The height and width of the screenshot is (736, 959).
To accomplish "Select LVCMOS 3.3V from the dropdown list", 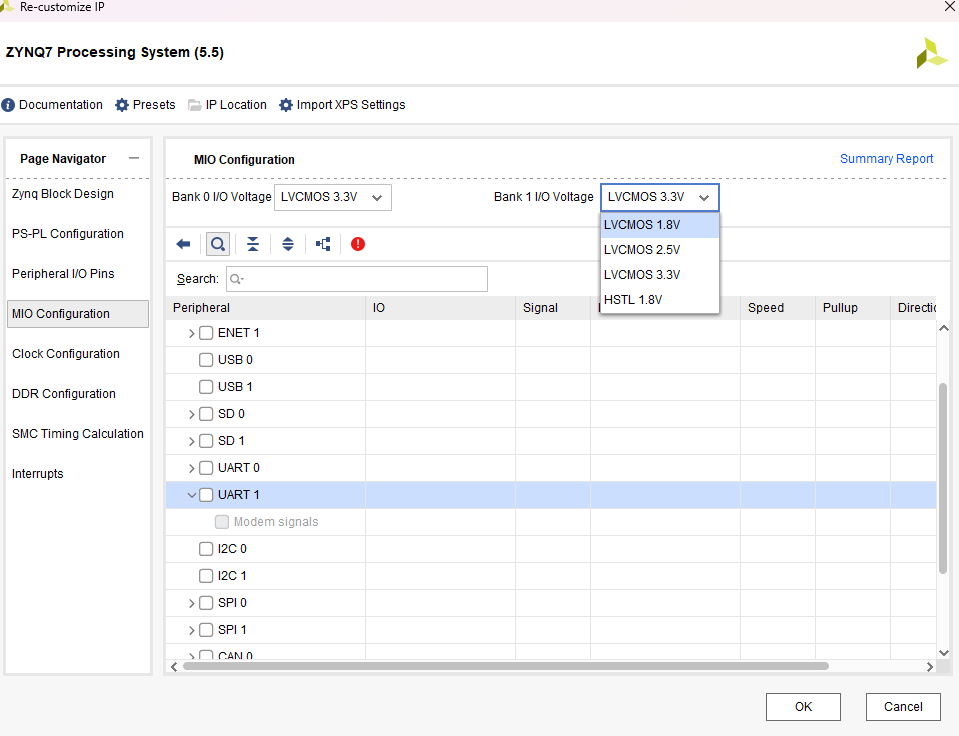I will pyautogui.click(x=659, y=275).
